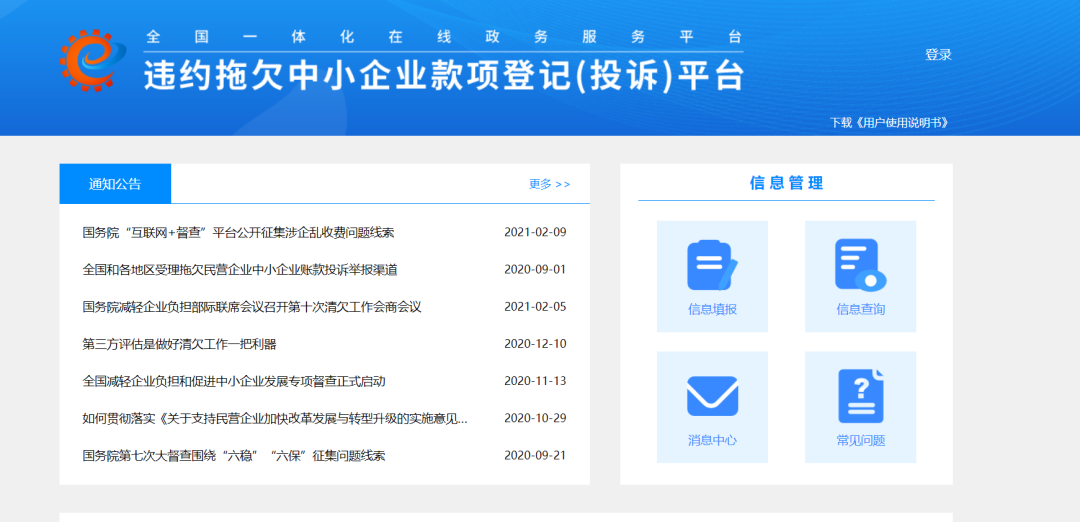Viewport: 1080px width, 522px height.
Task: Click the date 2021-02-05
Action: click(535, 306)
